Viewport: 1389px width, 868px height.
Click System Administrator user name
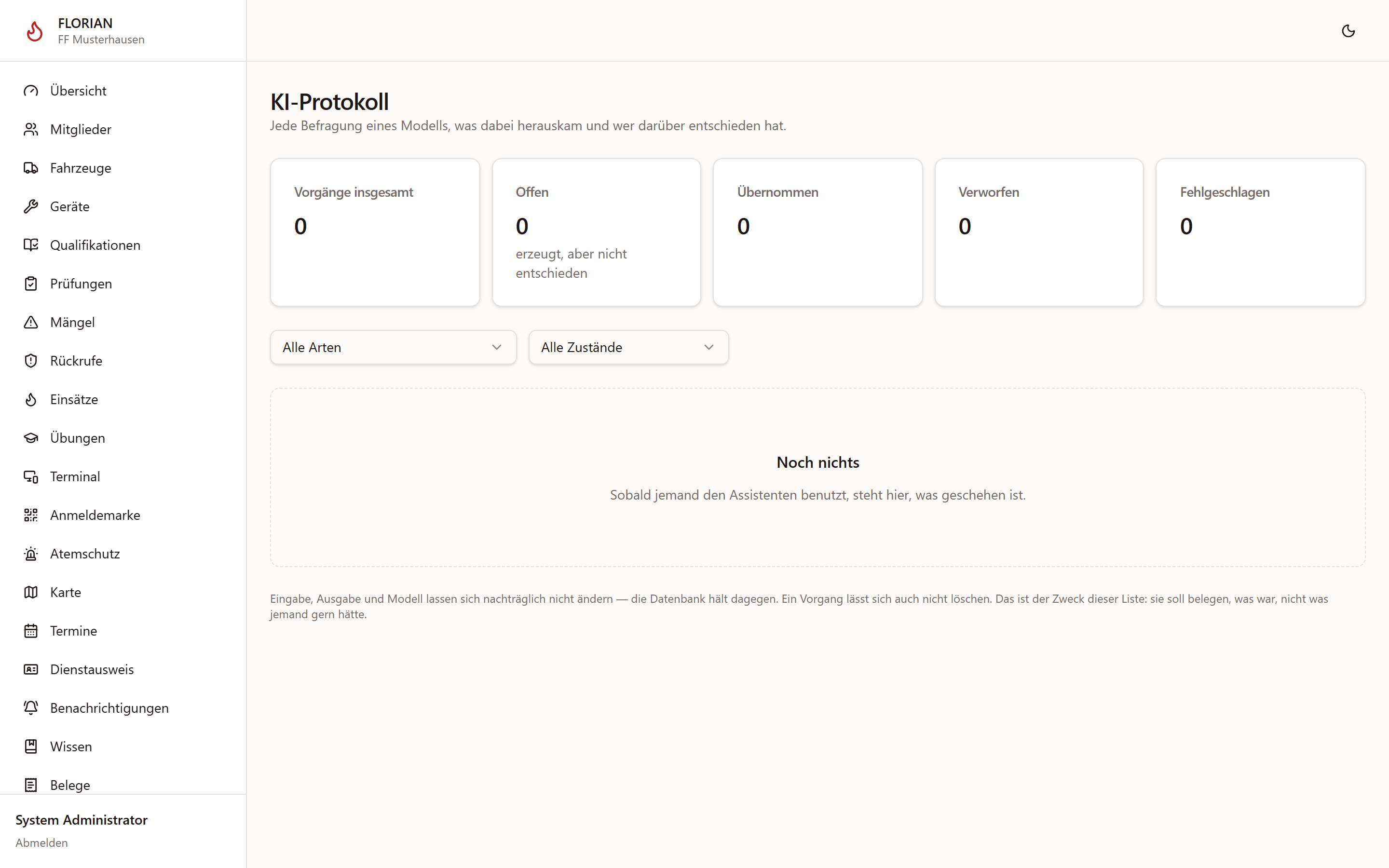[x=82, y=820]
